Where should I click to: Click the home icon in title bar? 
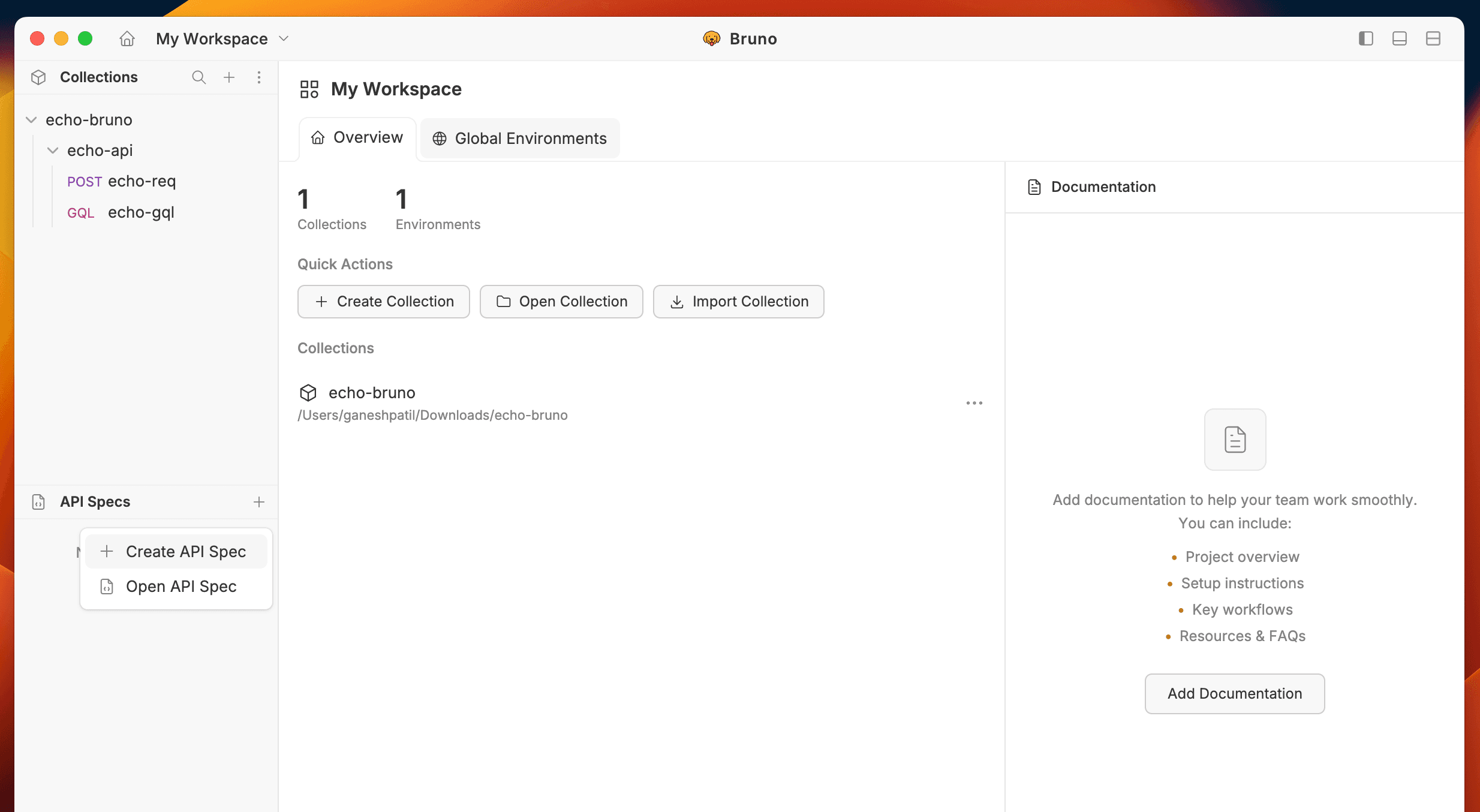(x=127, y=39)
